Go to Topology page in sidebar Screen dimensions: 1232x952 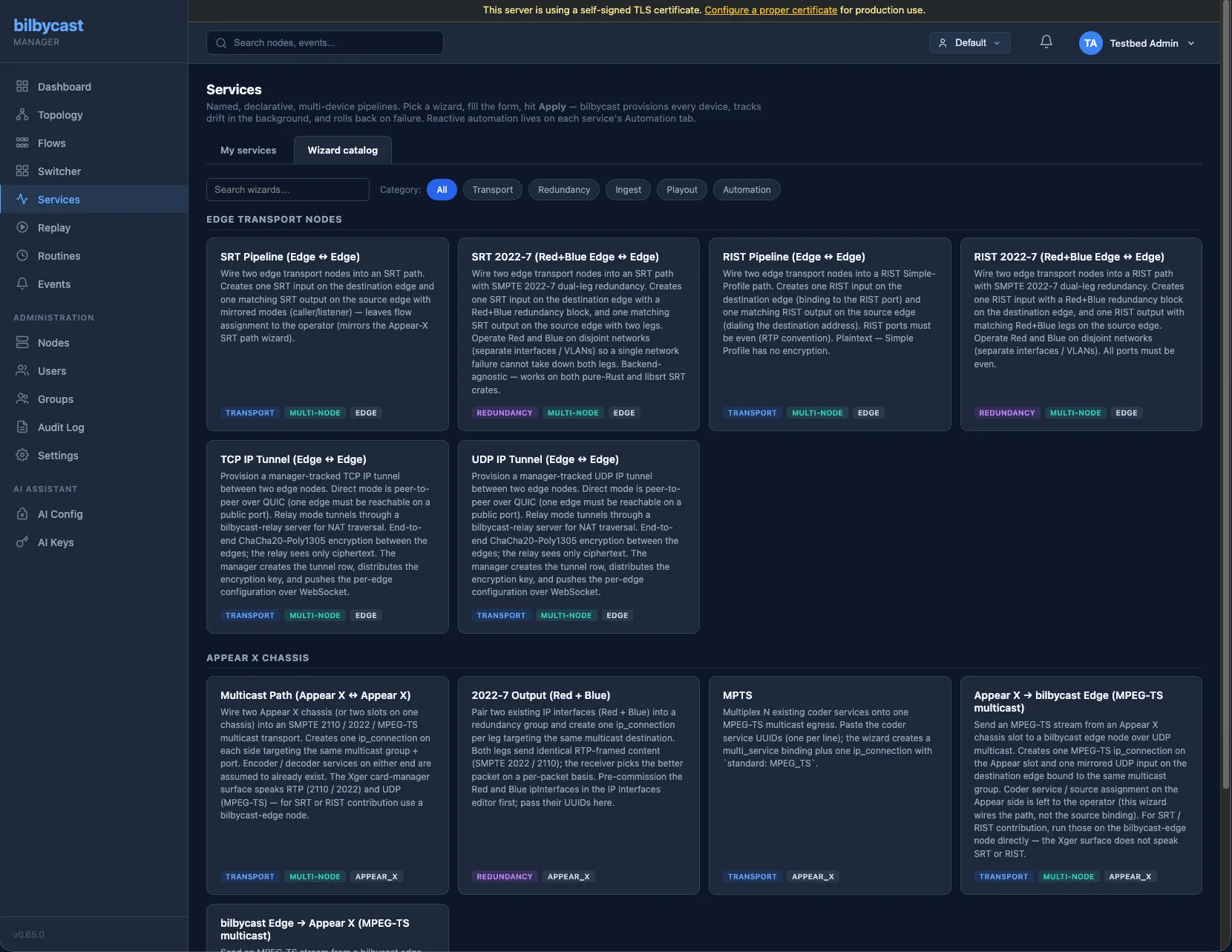pos(94,115)
